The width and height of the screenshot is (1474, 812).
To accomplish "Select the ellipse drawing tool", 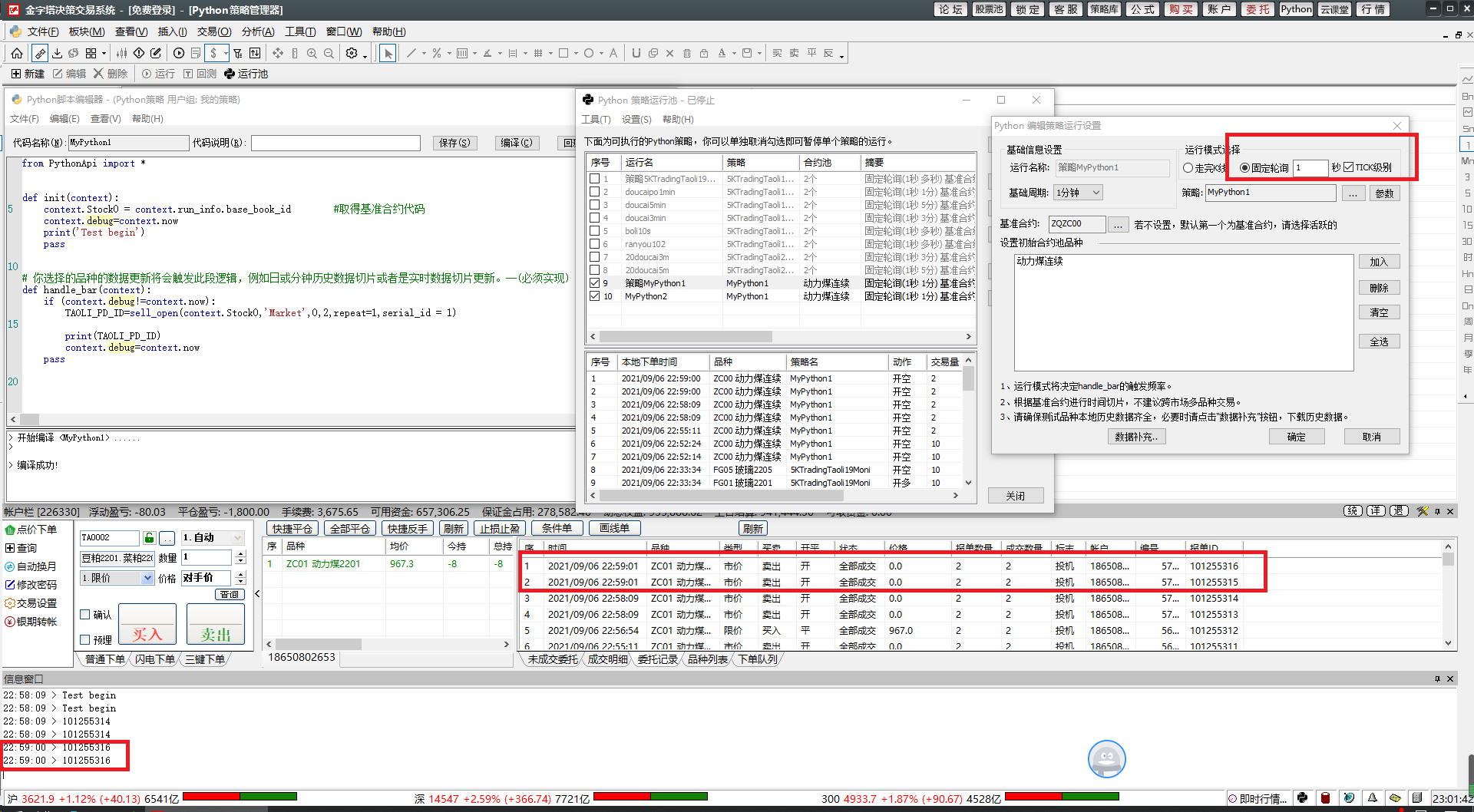I will point(589,53).
